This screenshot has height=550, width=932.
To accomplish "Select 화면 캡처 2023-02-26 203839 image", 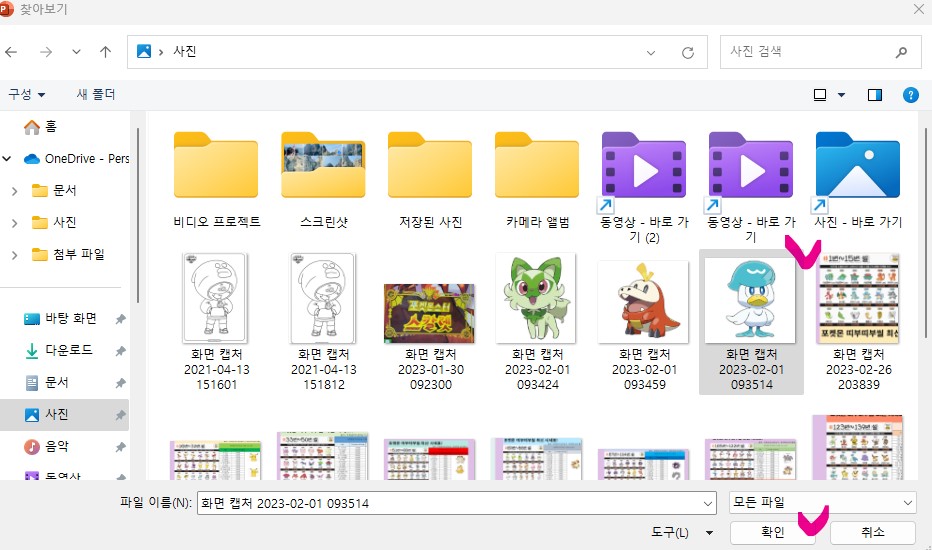I will point(858,322).
